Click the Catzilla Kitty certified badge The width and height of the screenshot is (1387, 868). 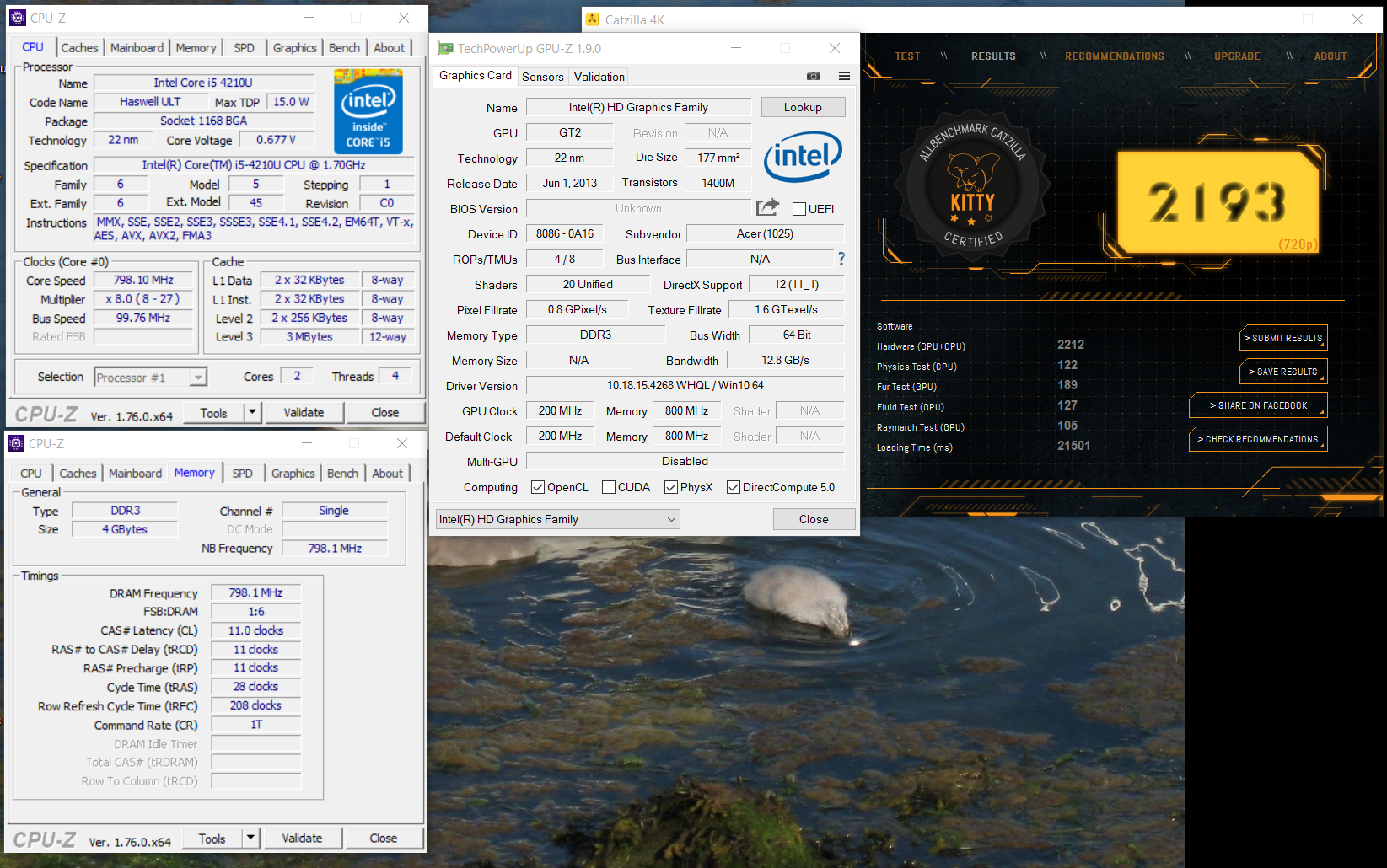[972, 184]
